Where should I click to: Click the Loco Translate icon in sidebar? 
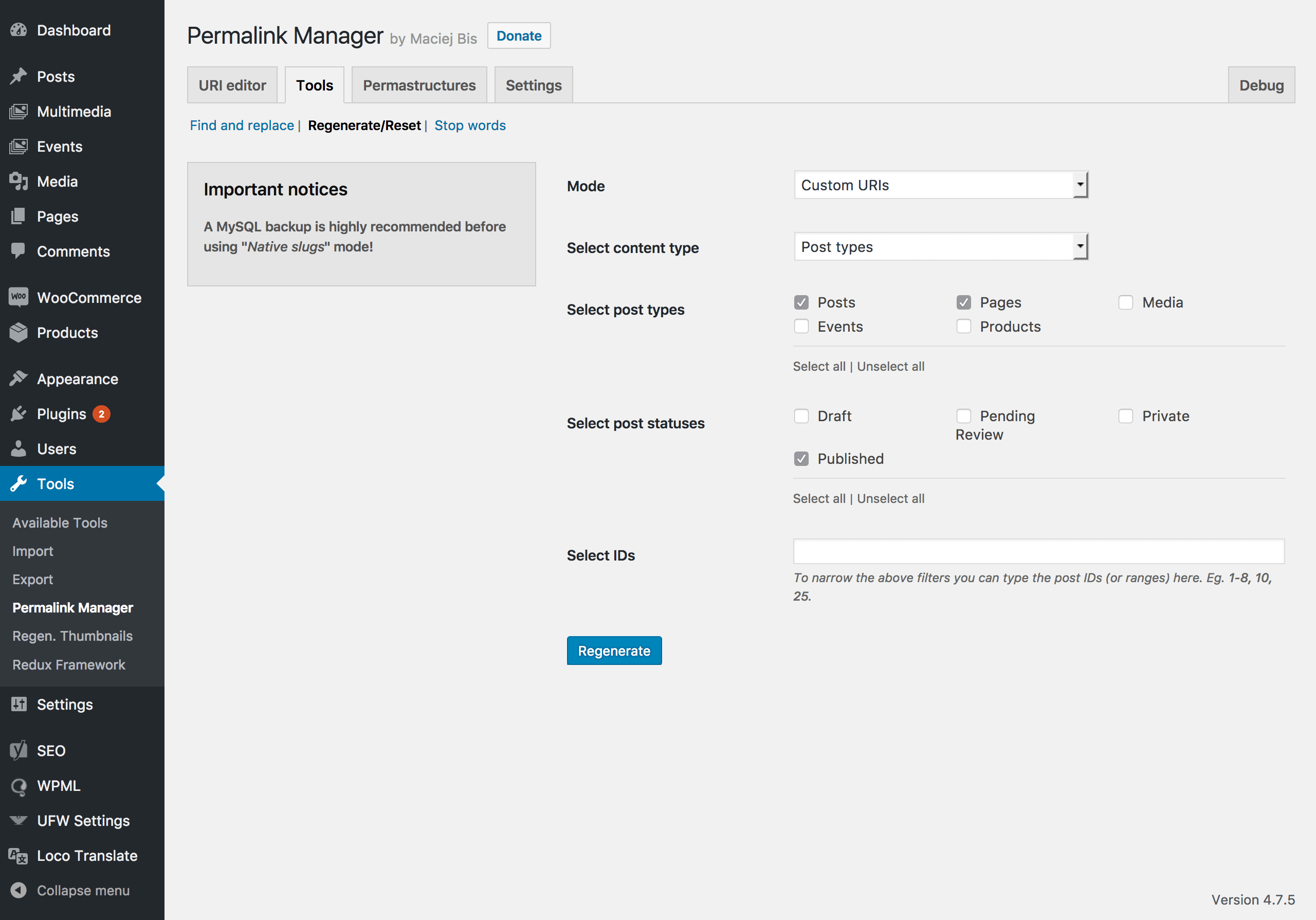point(19,855)
